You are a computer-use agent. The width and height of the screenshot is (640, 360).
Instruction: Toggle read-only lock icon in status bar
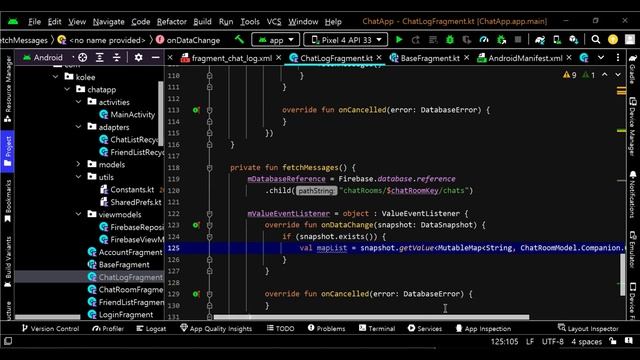pos(613,341)
